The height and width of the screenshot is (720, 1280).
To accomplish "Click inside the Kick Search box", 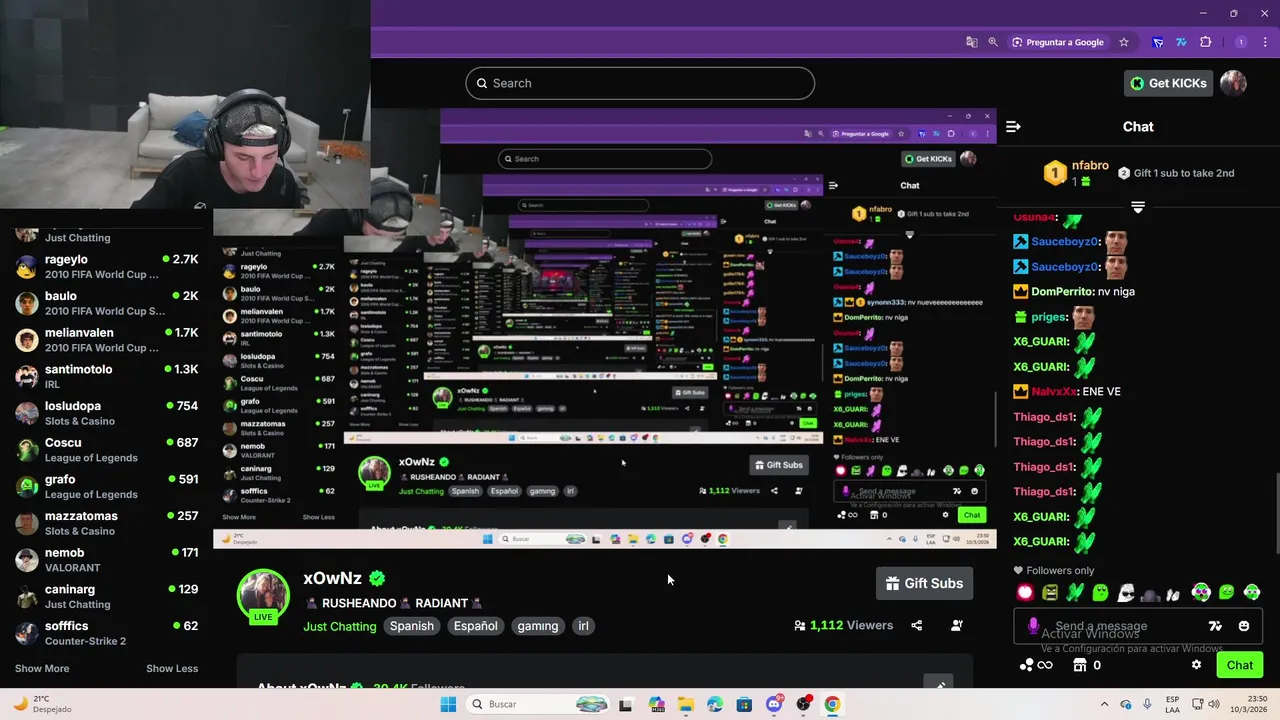I will click(640, 83).
